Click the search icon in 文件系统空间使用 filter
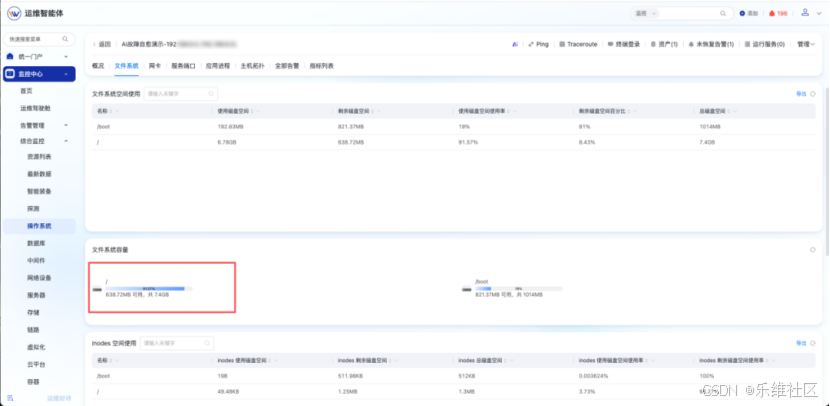This screenshot has width=830, height=406. coord(211,94)
